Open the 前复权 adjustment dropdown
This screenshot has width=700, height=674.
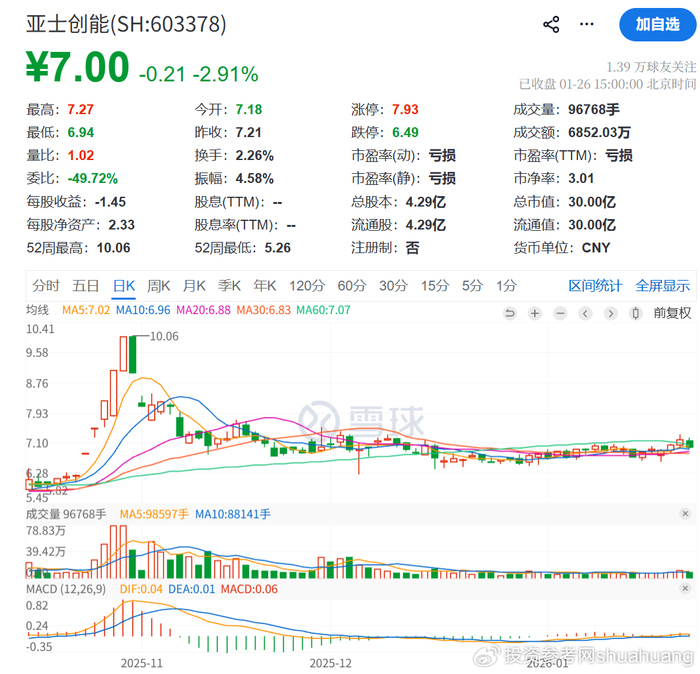pyautogui.click(x=672, y=313)
